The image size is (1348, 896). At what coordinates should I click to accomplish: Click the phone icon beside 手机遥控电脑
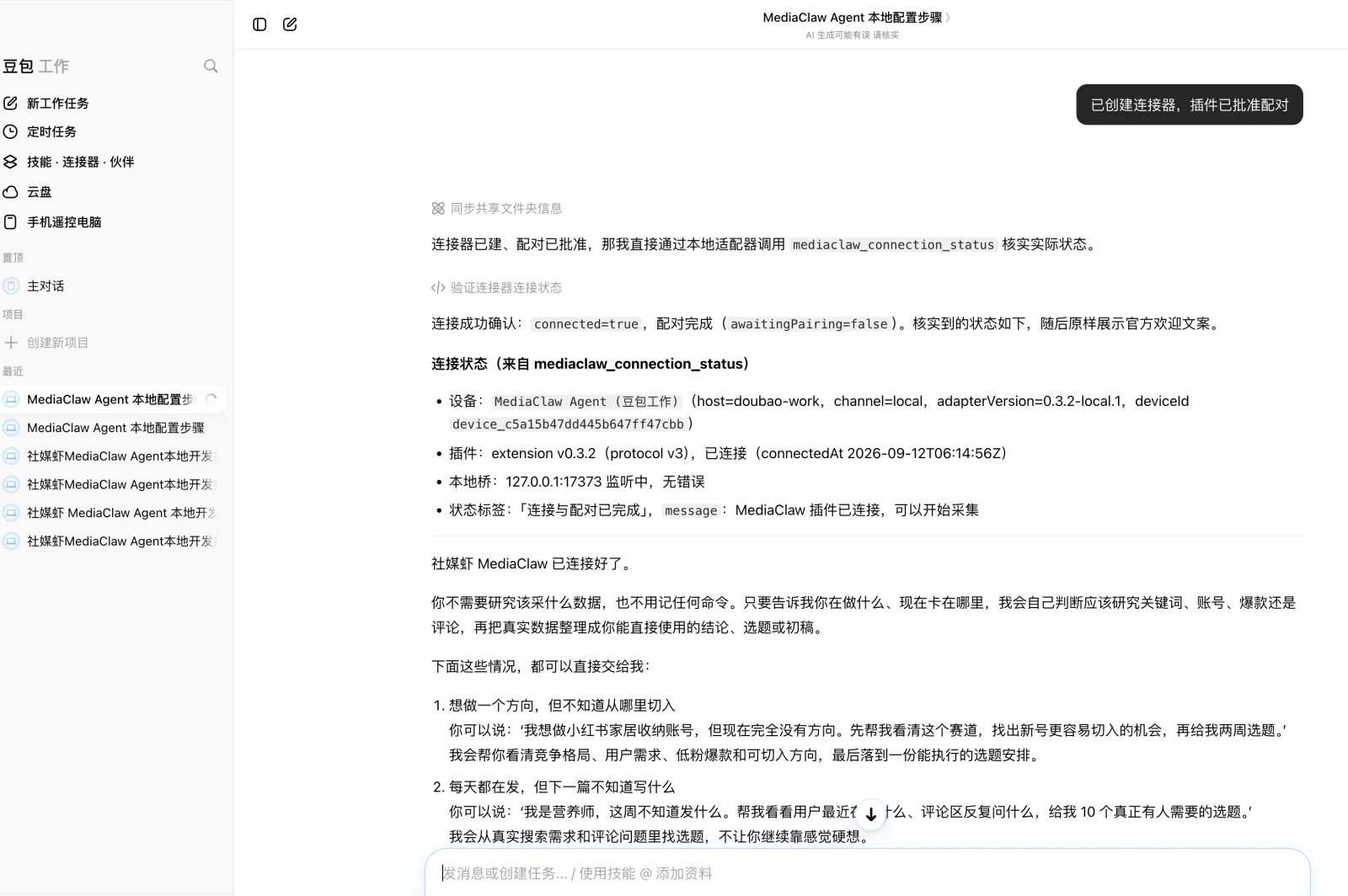tap(11, 222)
